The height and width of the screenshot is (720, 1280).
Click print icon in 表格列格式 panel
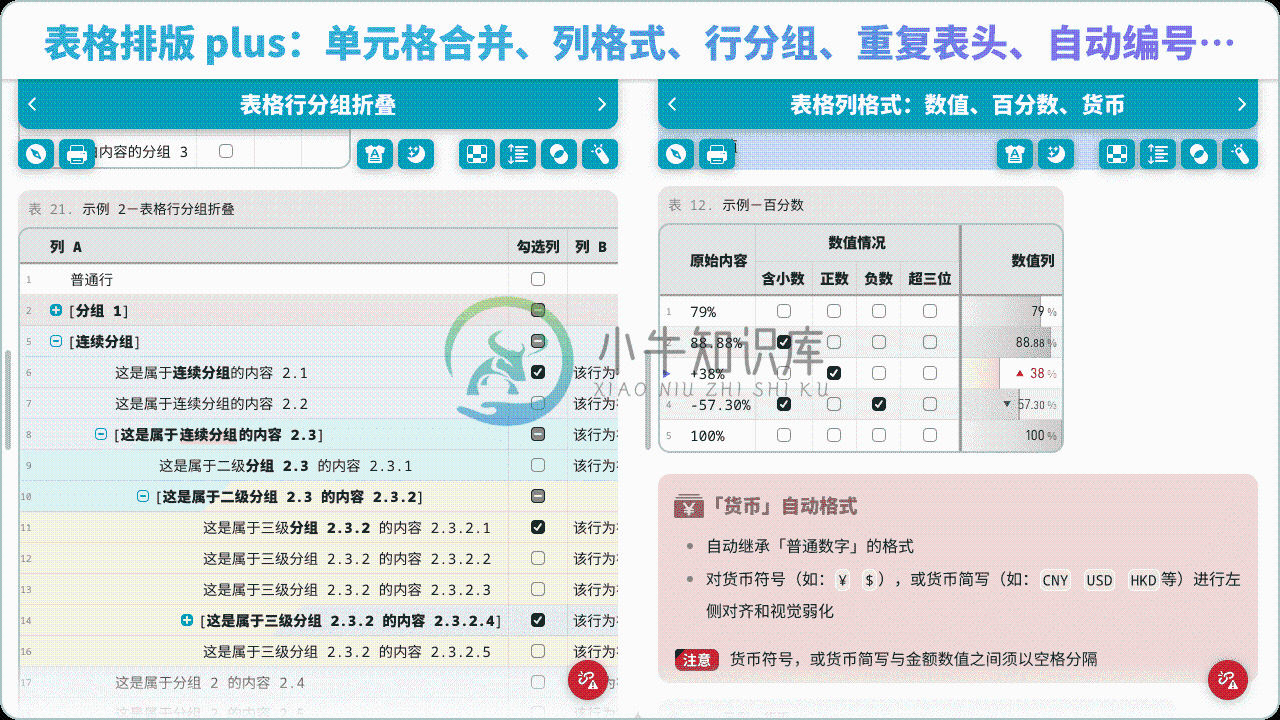717,154
